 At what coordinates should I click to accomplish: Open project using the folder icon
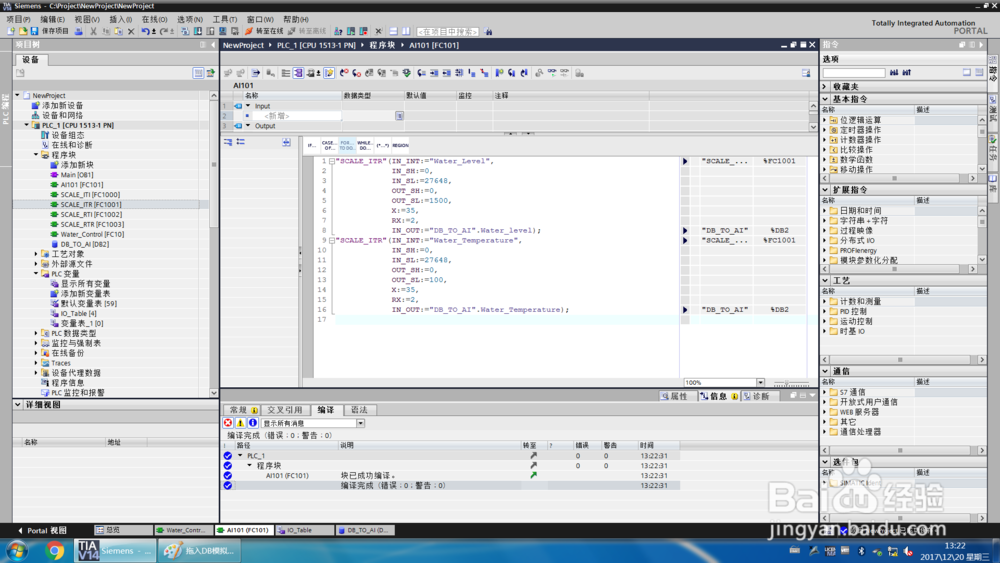point(23,31)
